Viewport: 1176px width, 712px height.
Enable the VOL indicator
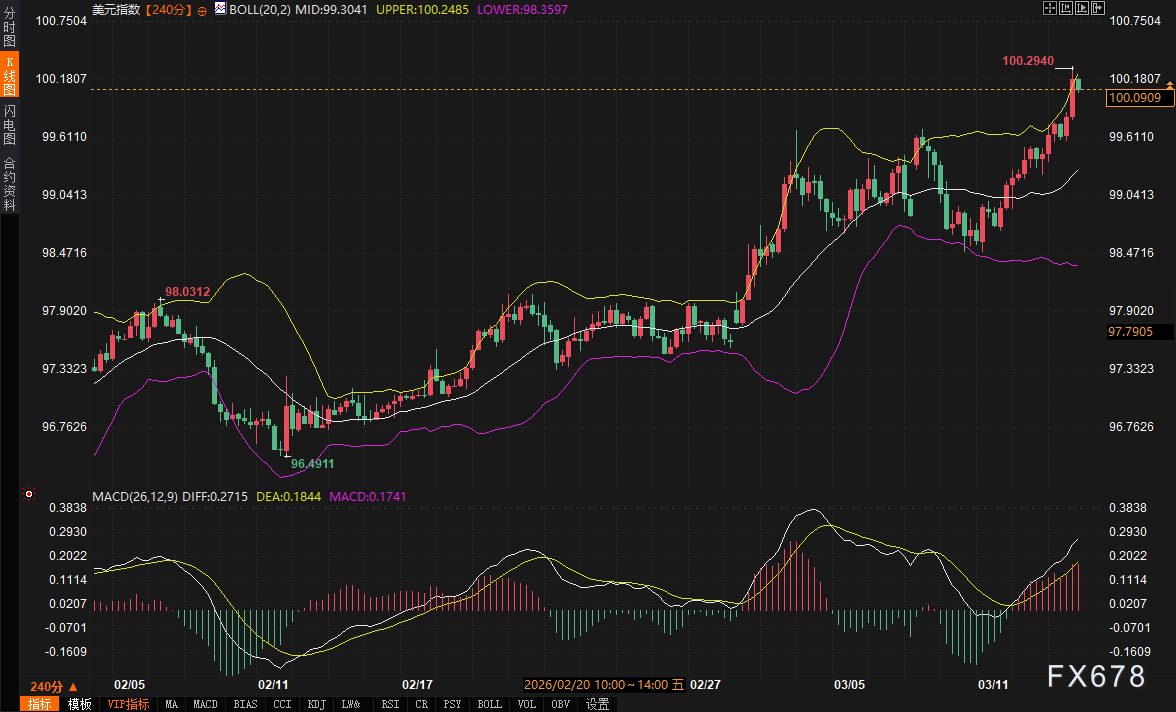(x=526, y=704)
